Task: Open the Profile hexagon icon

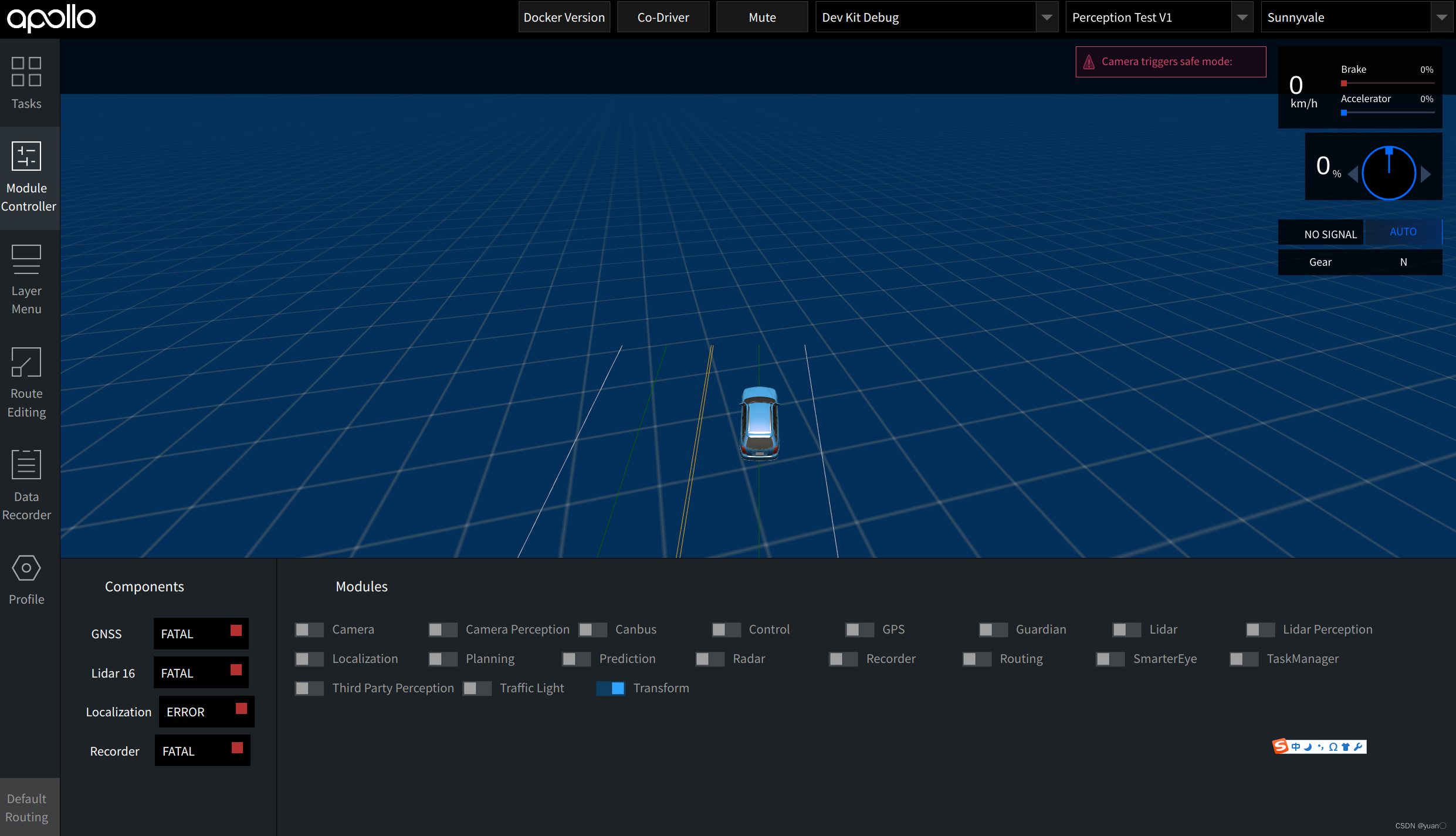Action: point(26,568)
